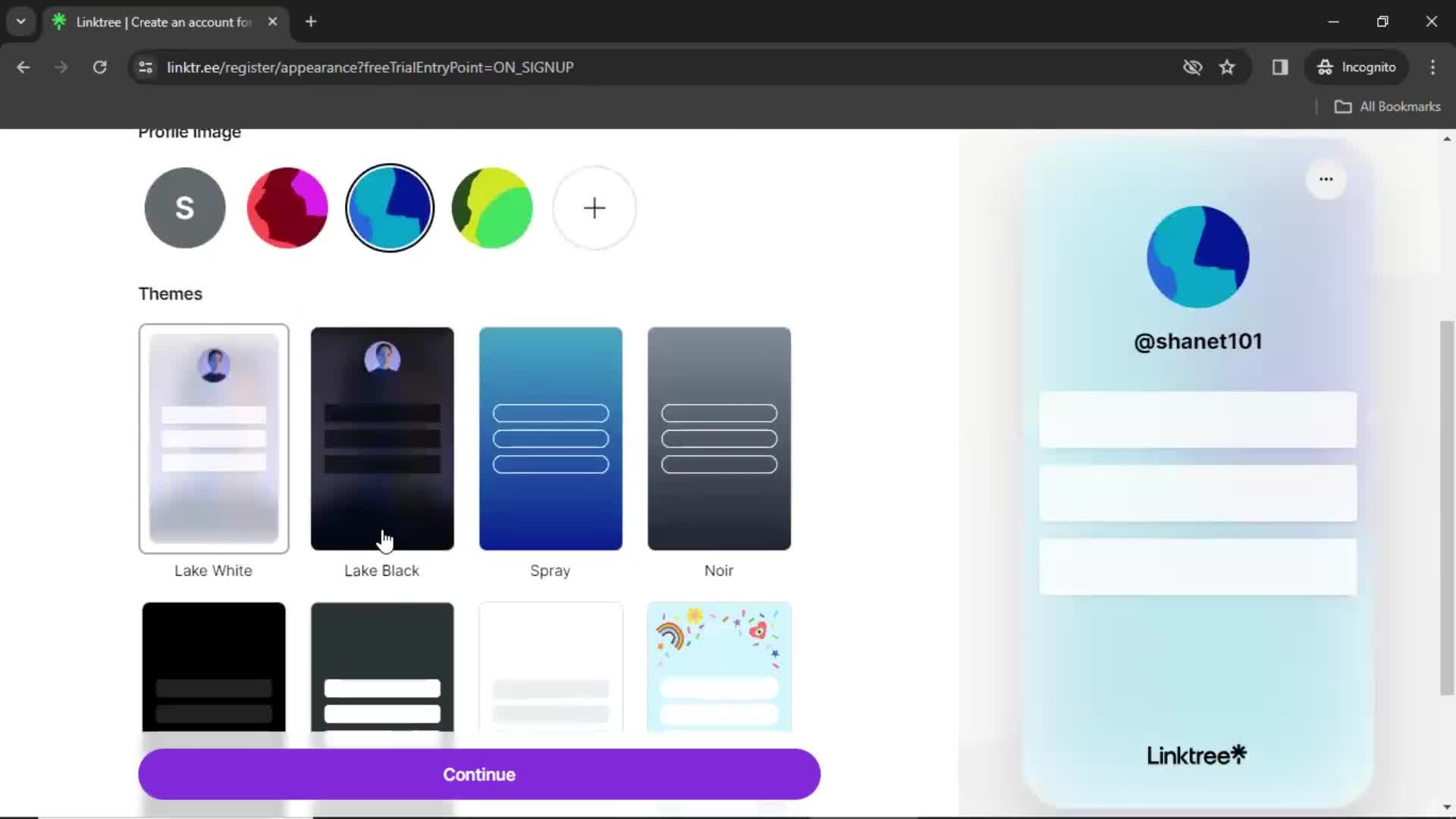Go back to the previous page
The width and height of the screenshot is (1456, 819).
pyautogui.click(x=24, y=67)
